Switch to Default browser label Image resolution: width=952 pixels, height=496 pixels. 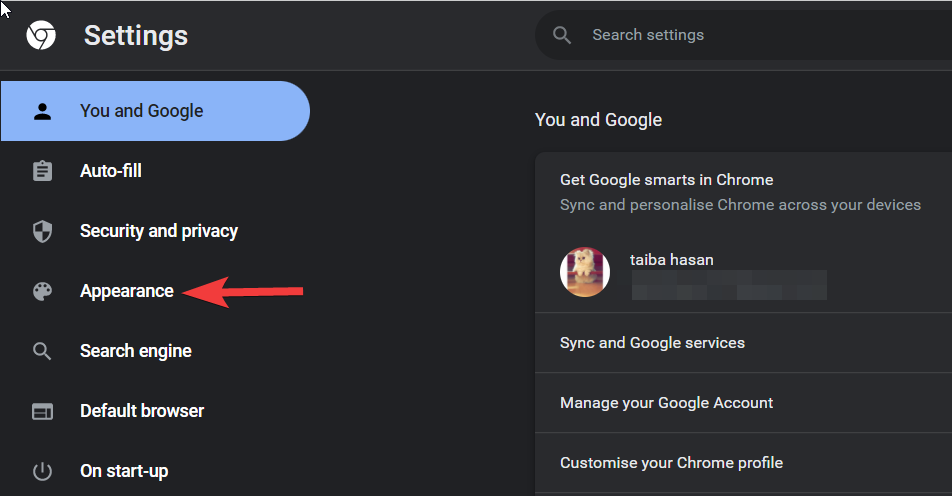tap(142, 411)
